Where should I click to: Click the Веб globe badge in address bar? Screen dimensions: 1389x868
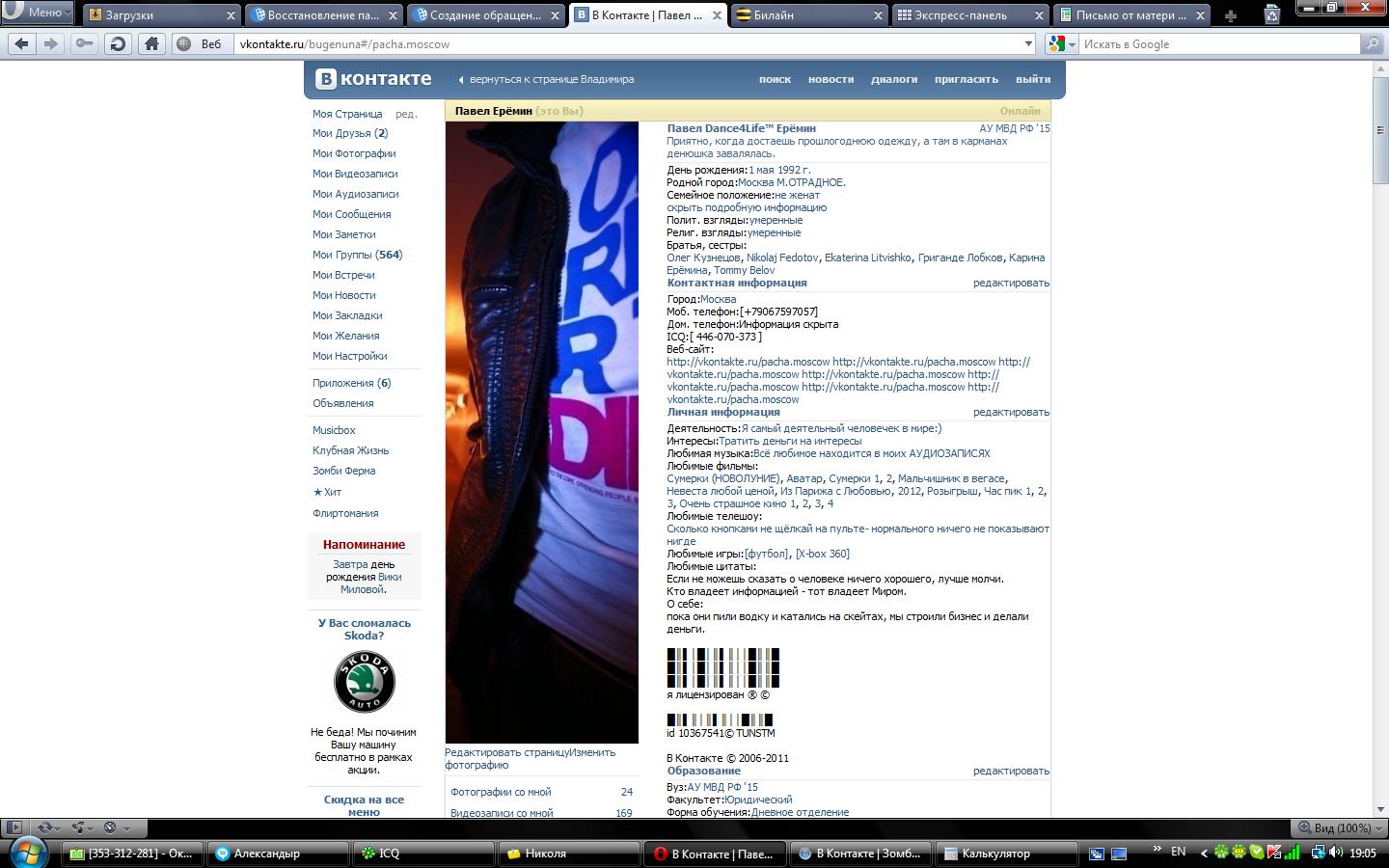tap(201, 43)
